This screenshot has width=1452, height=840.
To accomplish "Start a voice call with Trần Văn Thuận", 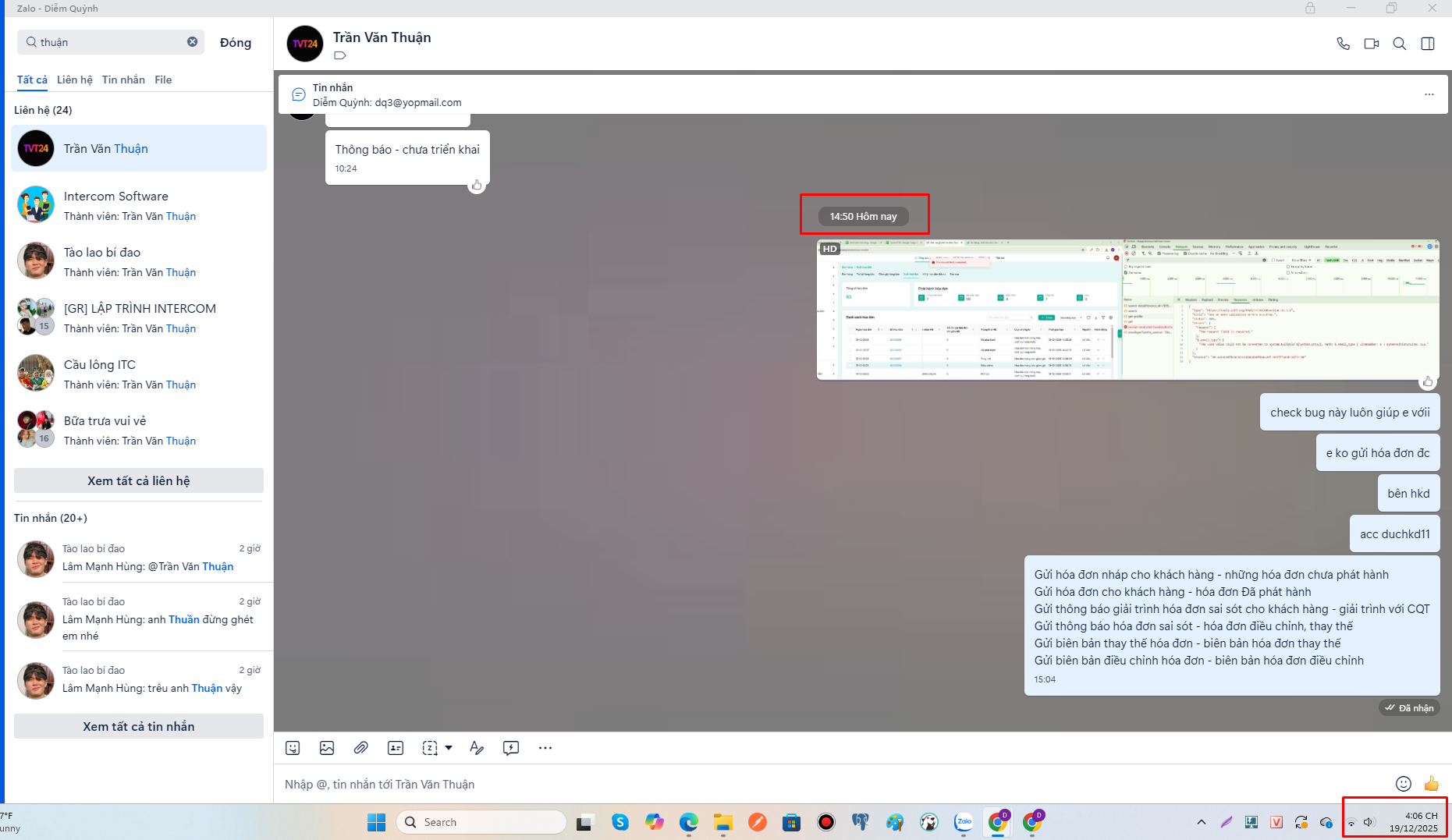I will (x=1343, y=44).
